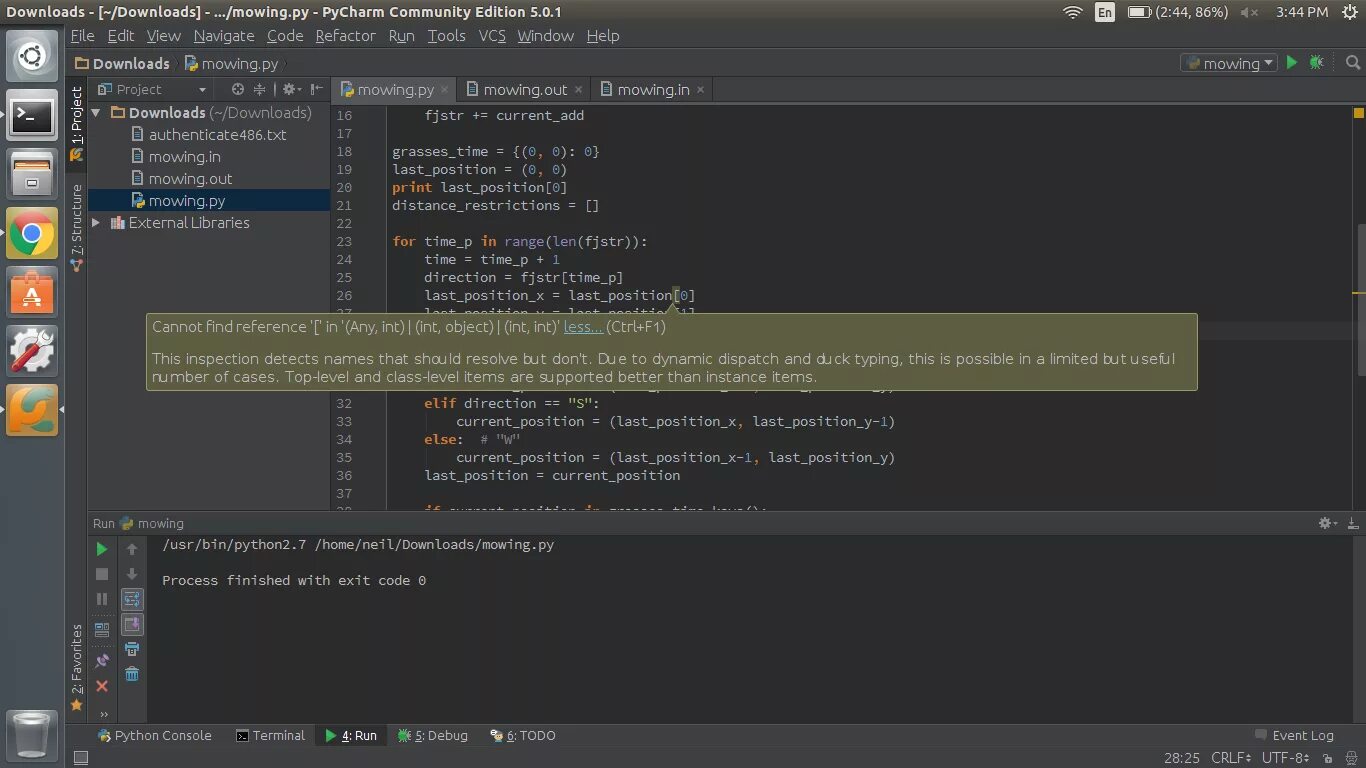Open 6: TODO tool window

(522, 735)
